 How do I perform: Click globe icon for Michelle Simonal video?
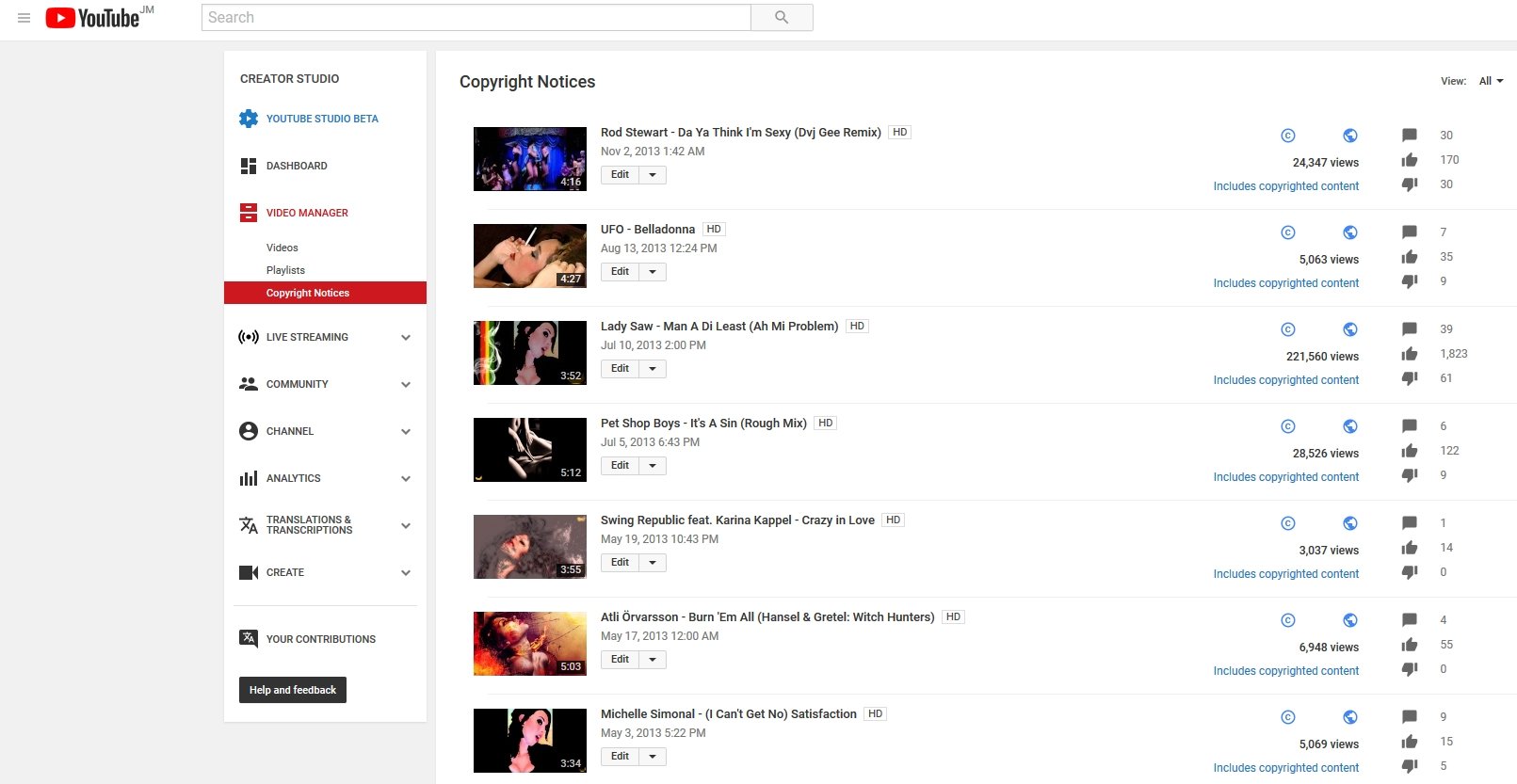[1350, 717]
